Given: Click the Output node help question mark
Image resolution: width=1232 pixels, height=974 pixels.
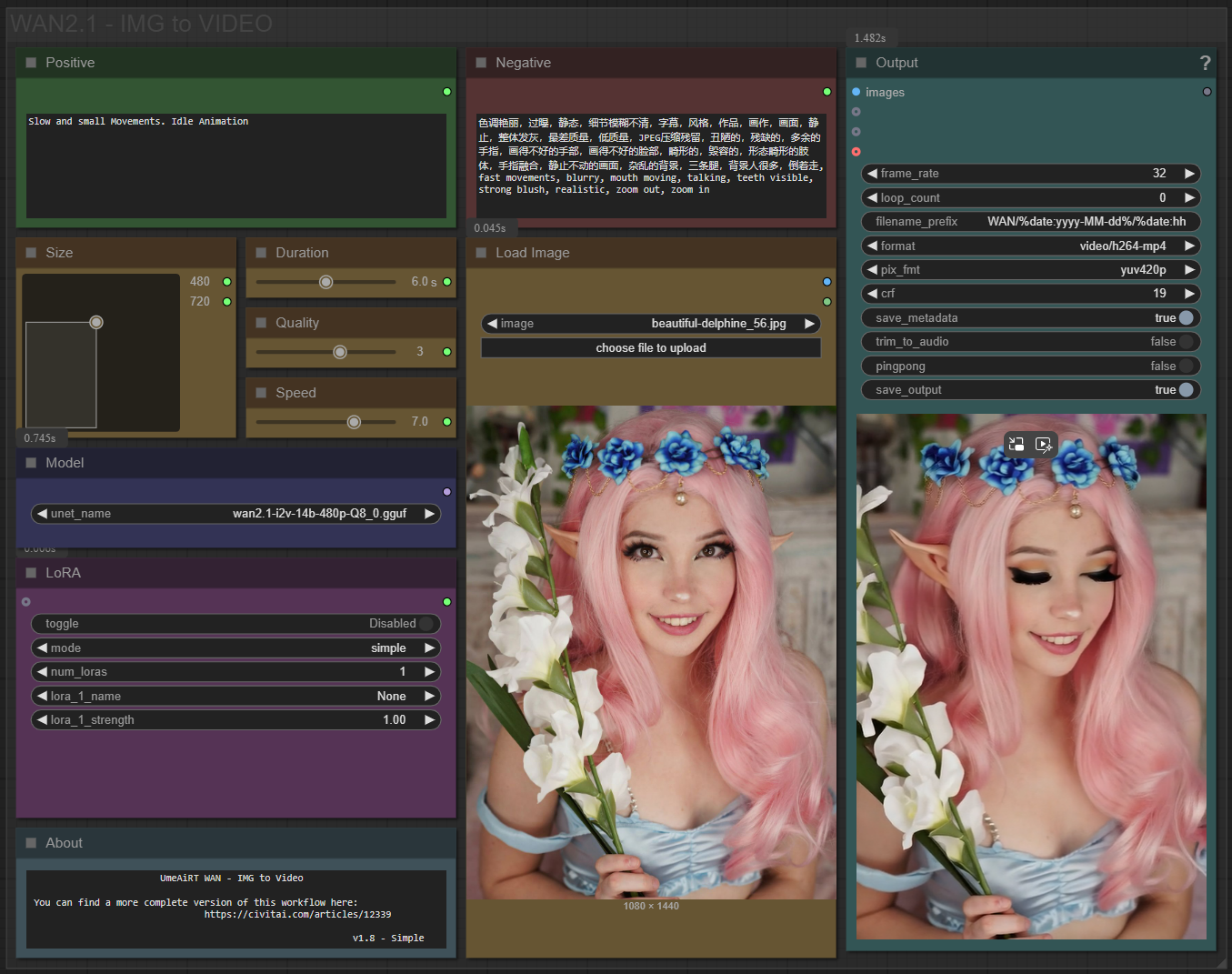Looking at the screenshot, I should coord(1205,63).
